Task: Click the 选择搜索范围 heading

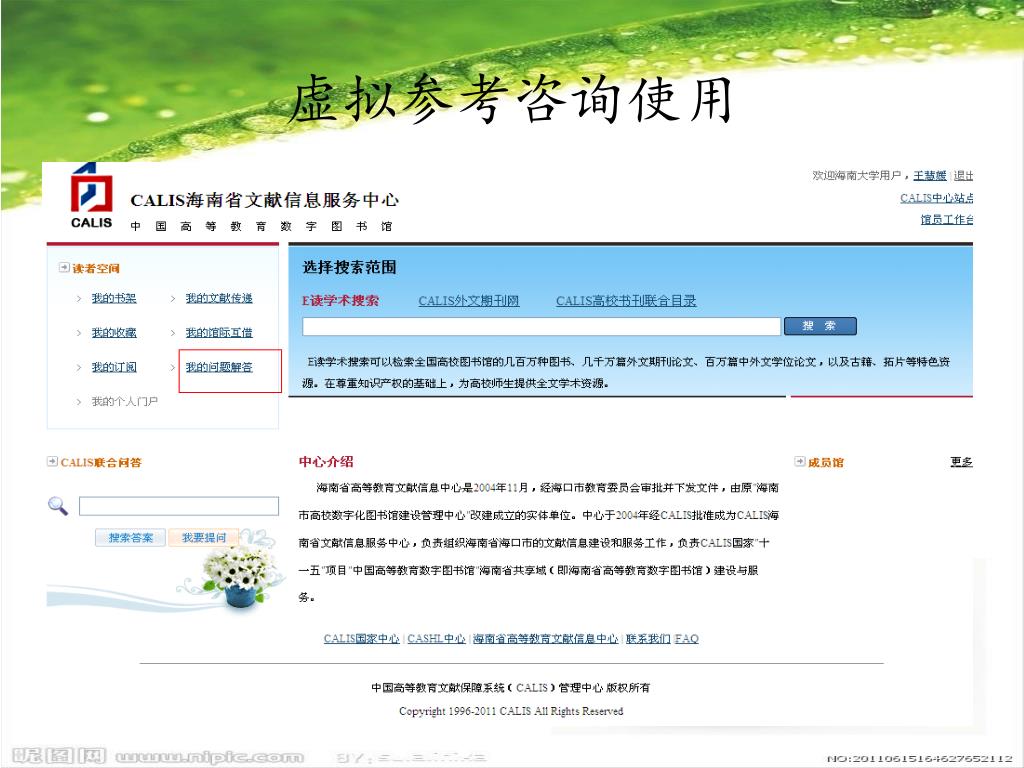Action: point(349,266)
